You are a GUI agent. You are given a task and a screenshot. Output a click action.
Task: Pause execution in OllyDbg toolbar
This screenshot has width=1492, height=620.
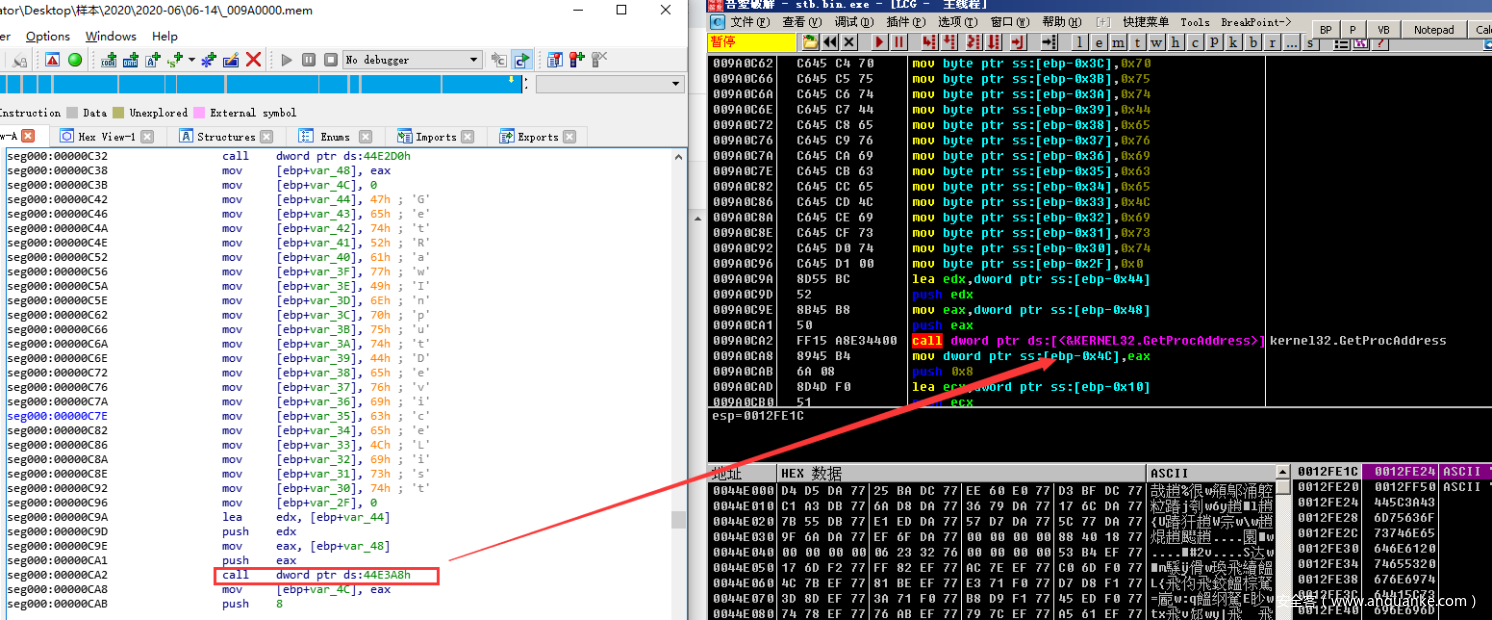(x=899, y=42)
